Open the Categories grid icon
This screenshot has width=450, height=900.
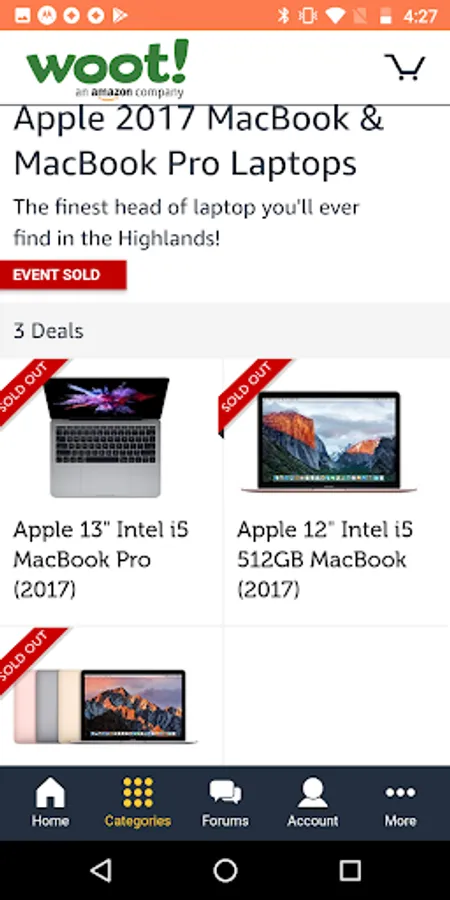138,793
